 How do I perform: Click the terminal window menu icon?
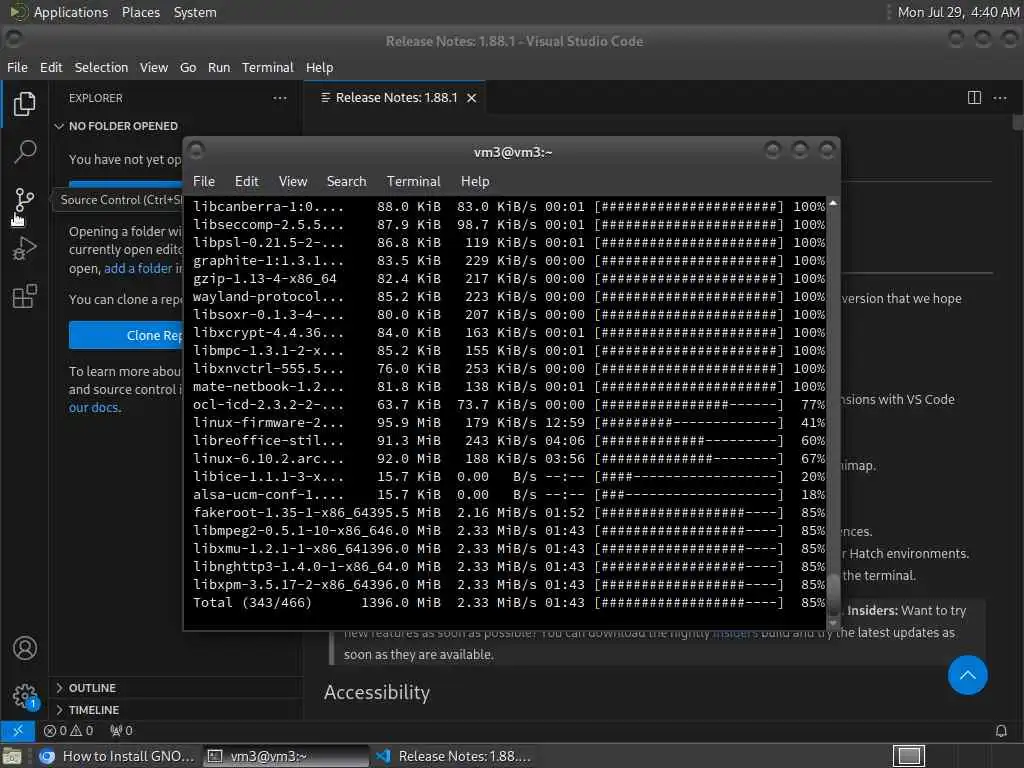click(x=196, y=152)
